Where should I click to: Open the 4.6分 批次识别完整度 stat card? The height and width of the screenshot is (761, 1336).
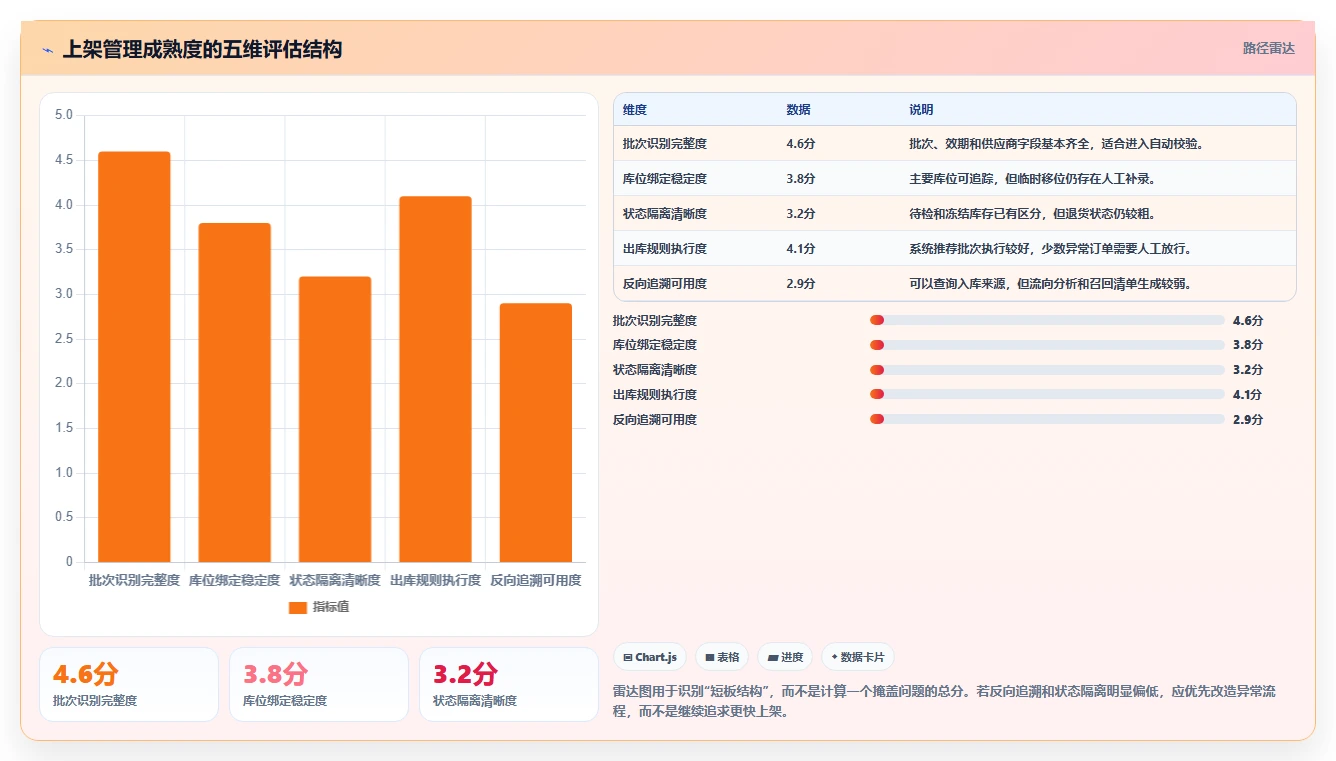pos(129,684)
